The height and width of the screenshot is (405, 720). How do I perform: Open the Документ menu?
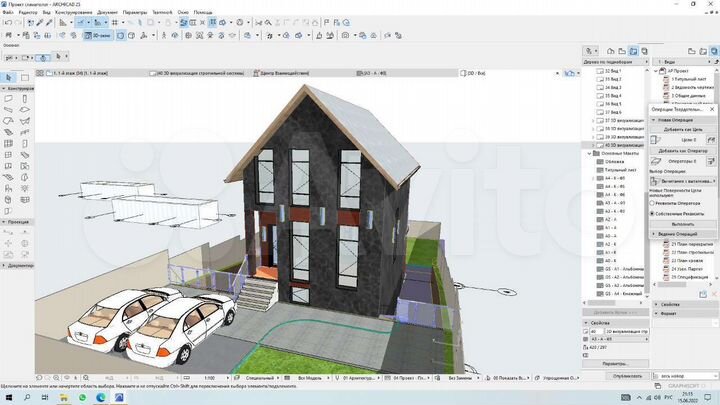pos(105,11)
